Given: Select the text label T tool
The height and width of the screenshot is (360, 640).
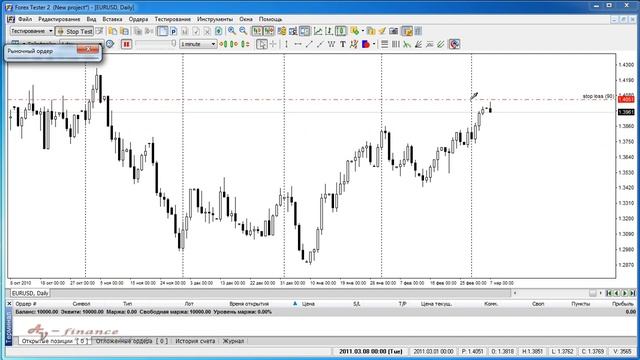Looking at the screenshot, I should 342,44.
